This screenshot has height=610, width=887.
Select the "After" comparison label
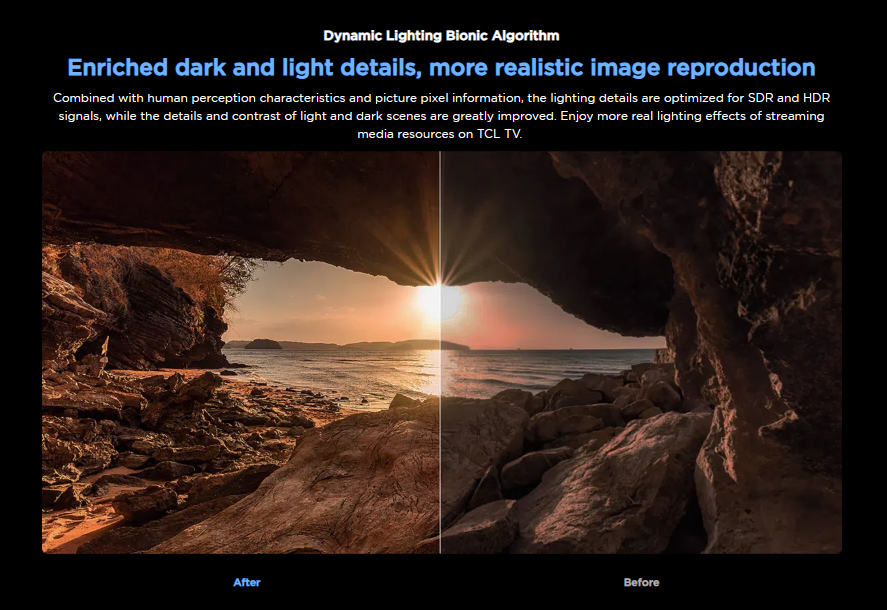point(247,582)
